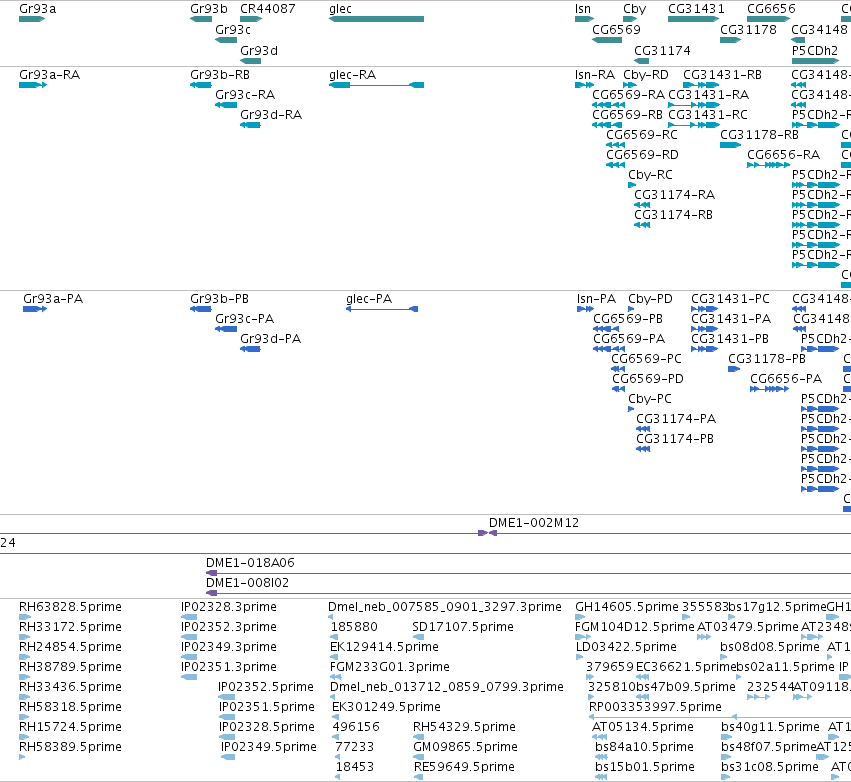Click the SD17107.5prime EST

click(418, 637)
